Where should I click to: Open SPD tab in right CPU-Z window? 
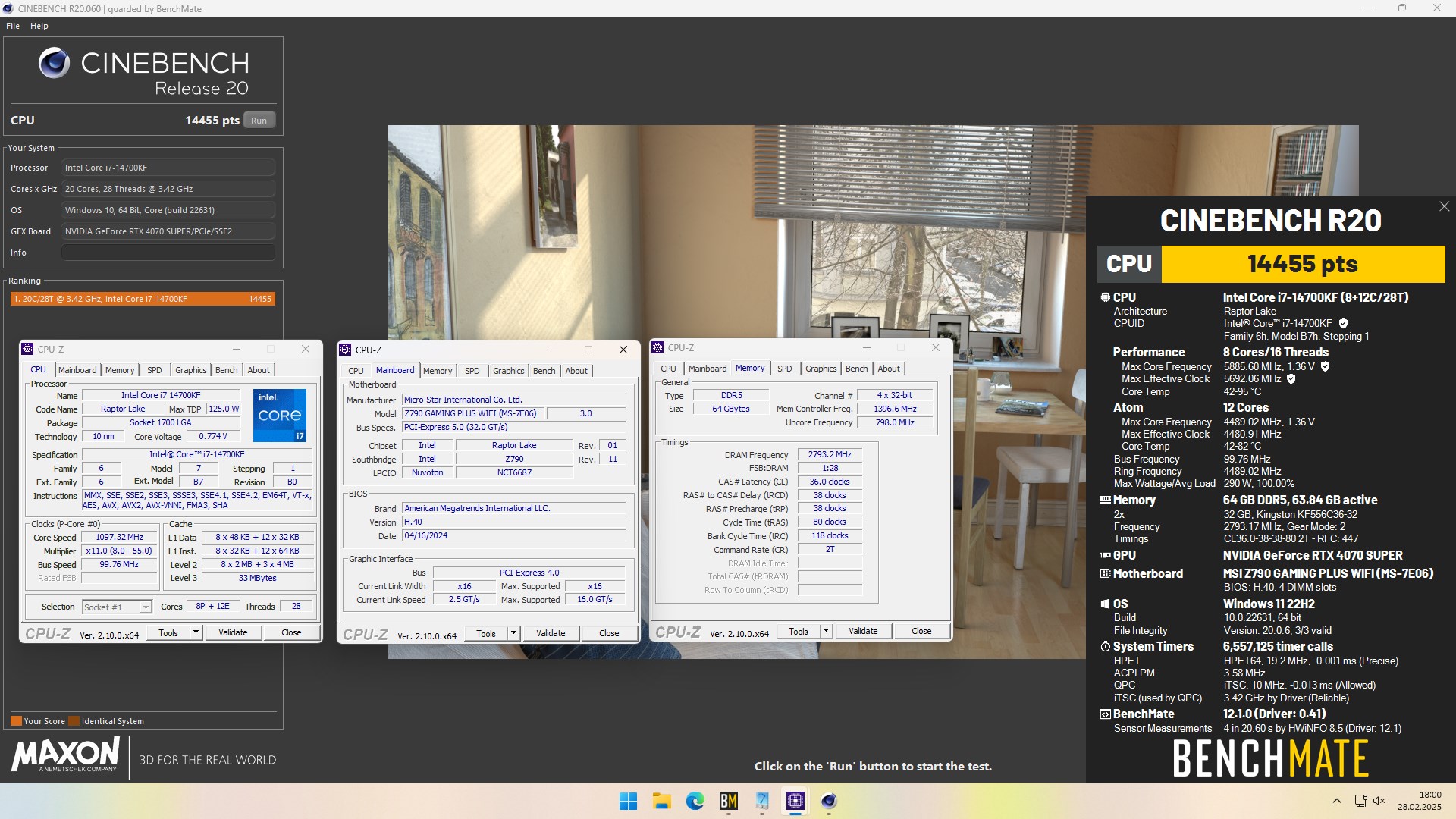(x=785, y=369)
